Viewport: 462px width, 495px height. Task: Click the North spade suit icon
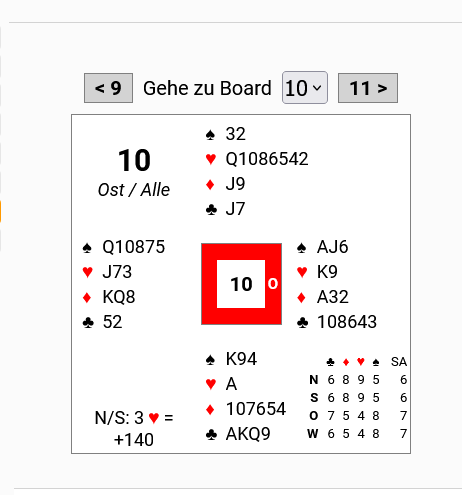[x=210, y=135]
